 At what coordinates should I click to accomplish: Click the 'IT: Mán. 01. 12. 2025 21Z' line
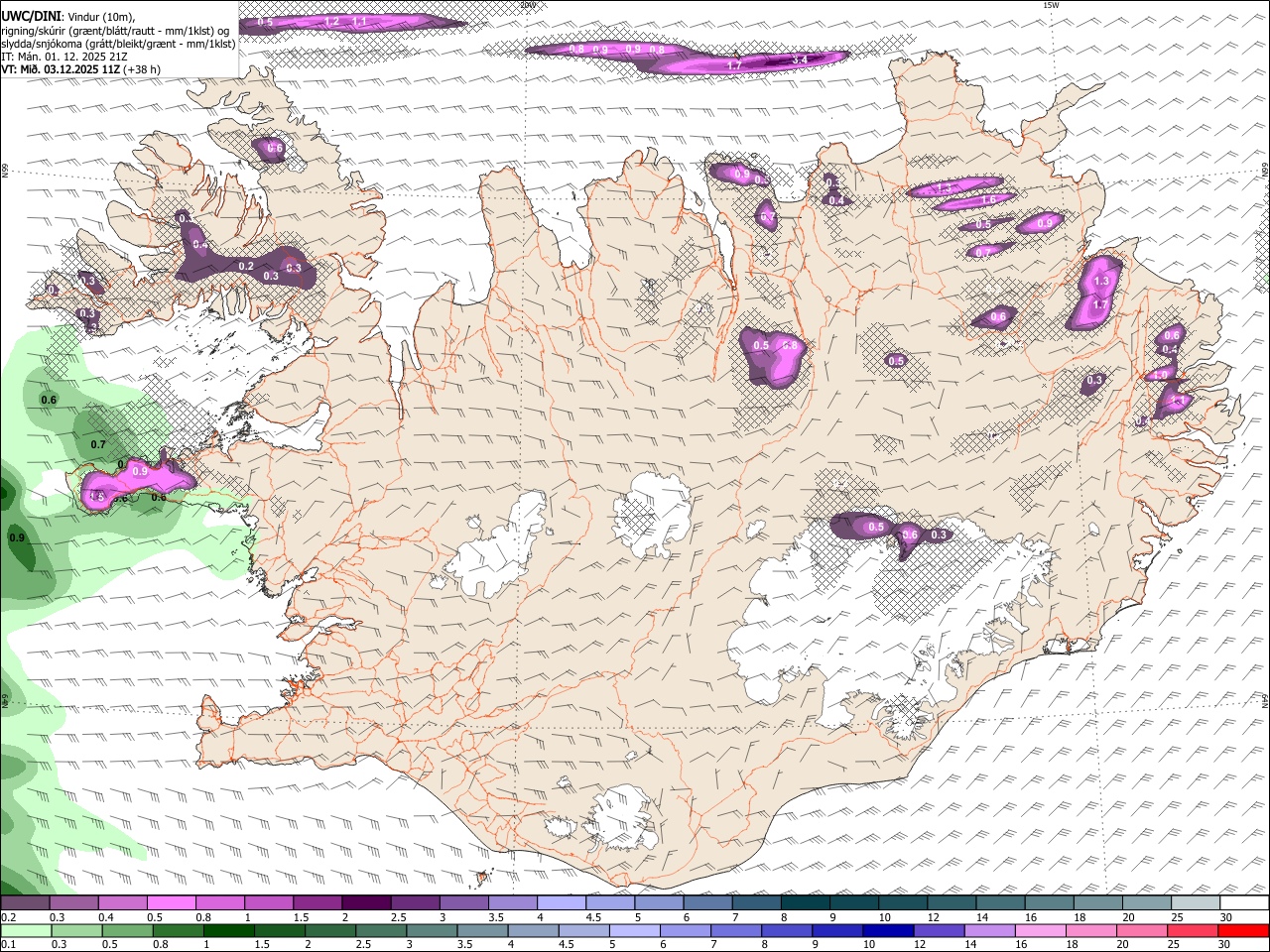tap(63, 57)
